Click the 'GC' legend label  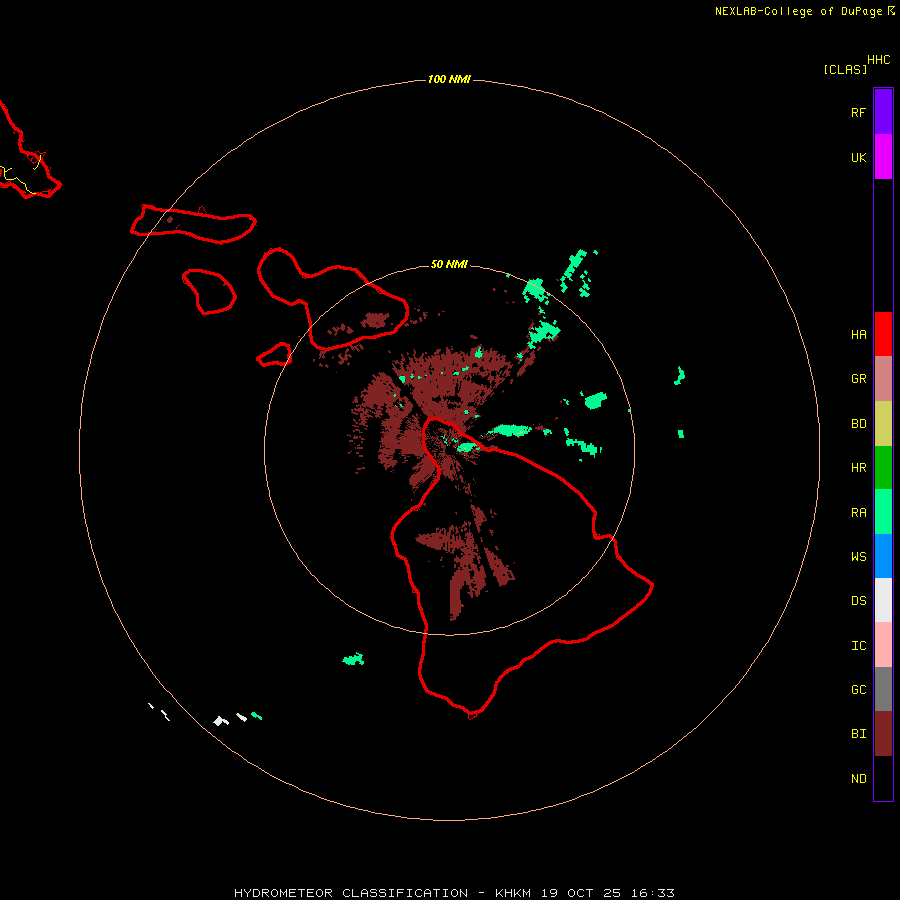point(858,690)
